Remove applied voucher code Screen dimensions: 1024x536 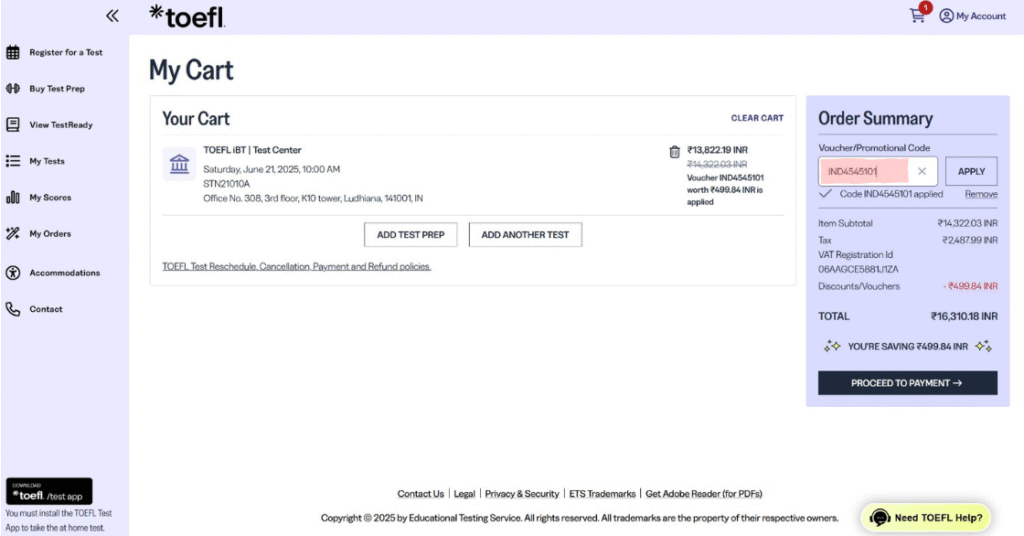click(x=981, y=194)
